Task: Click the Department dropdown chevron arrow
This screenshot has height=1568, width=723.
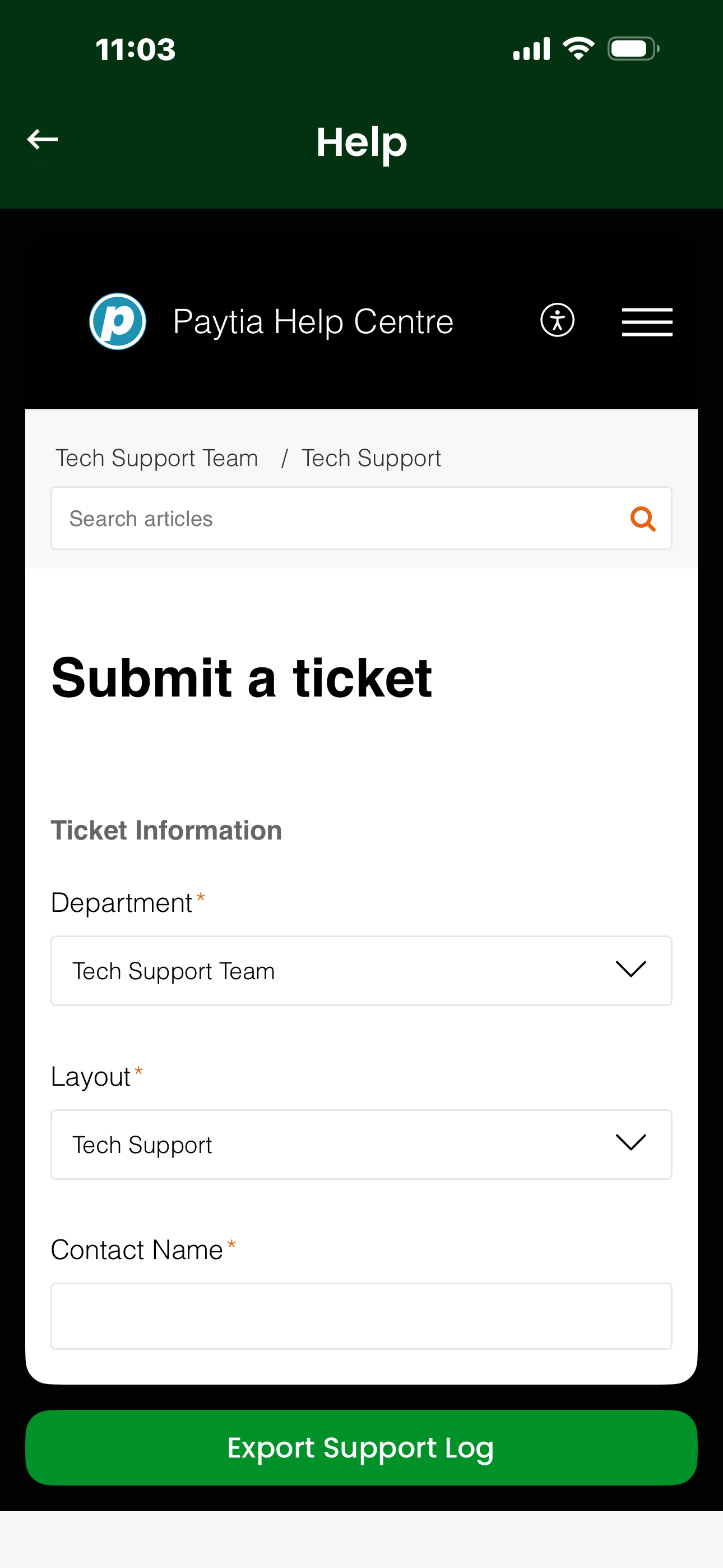Action: [631, 969]
